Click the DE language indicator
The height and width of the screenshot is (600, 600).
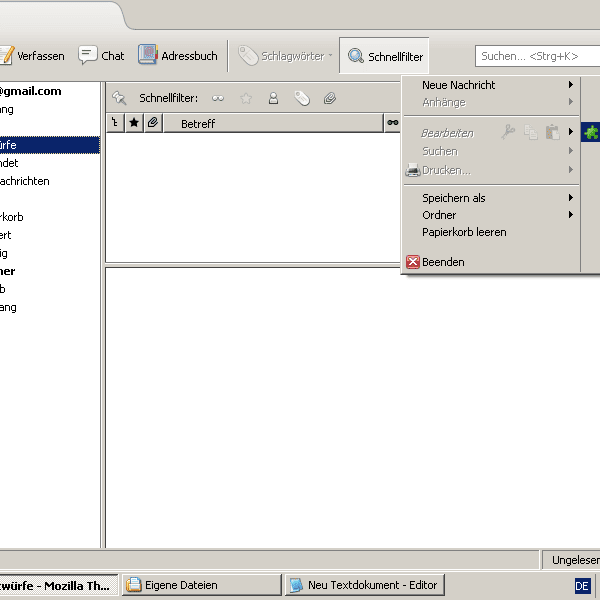tap(582, 586)
